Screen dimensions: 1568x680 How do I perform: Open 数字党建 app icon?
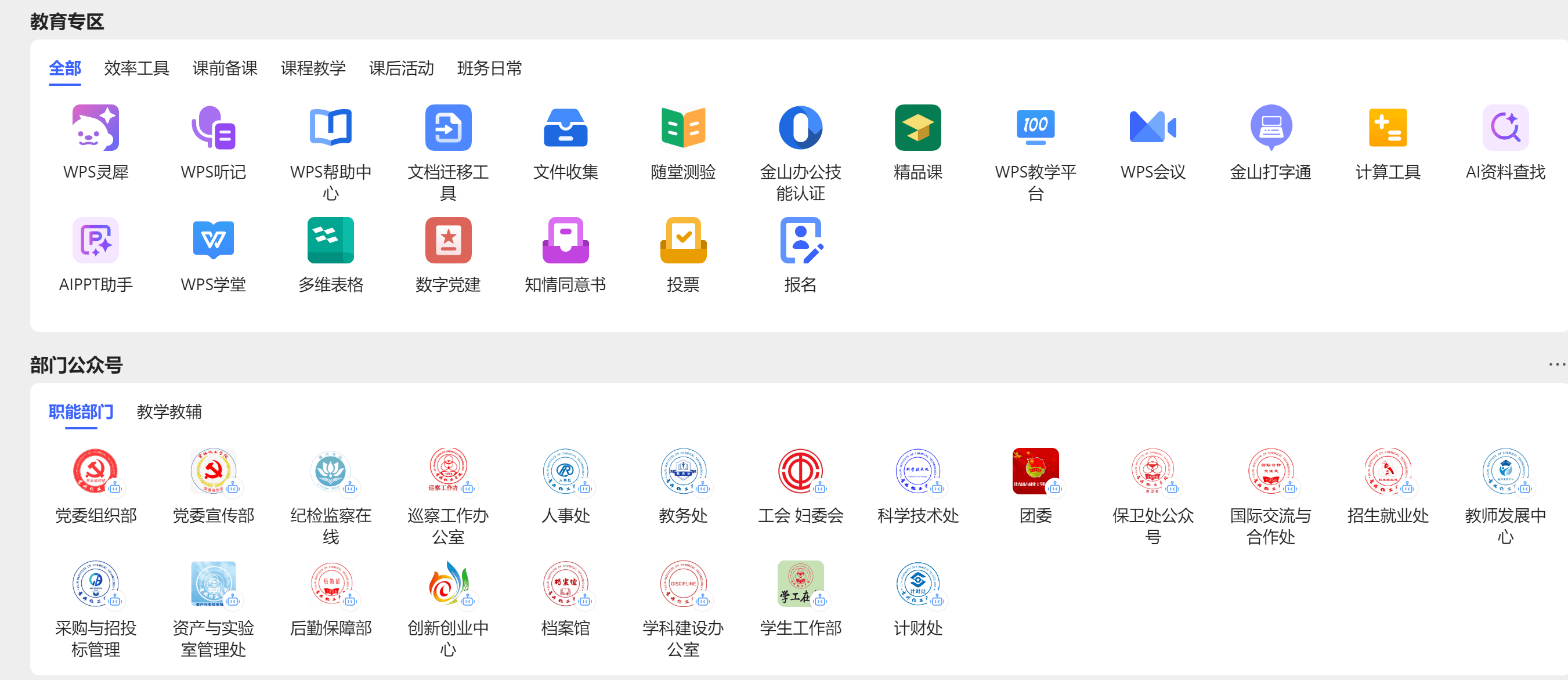pos(448,240)
